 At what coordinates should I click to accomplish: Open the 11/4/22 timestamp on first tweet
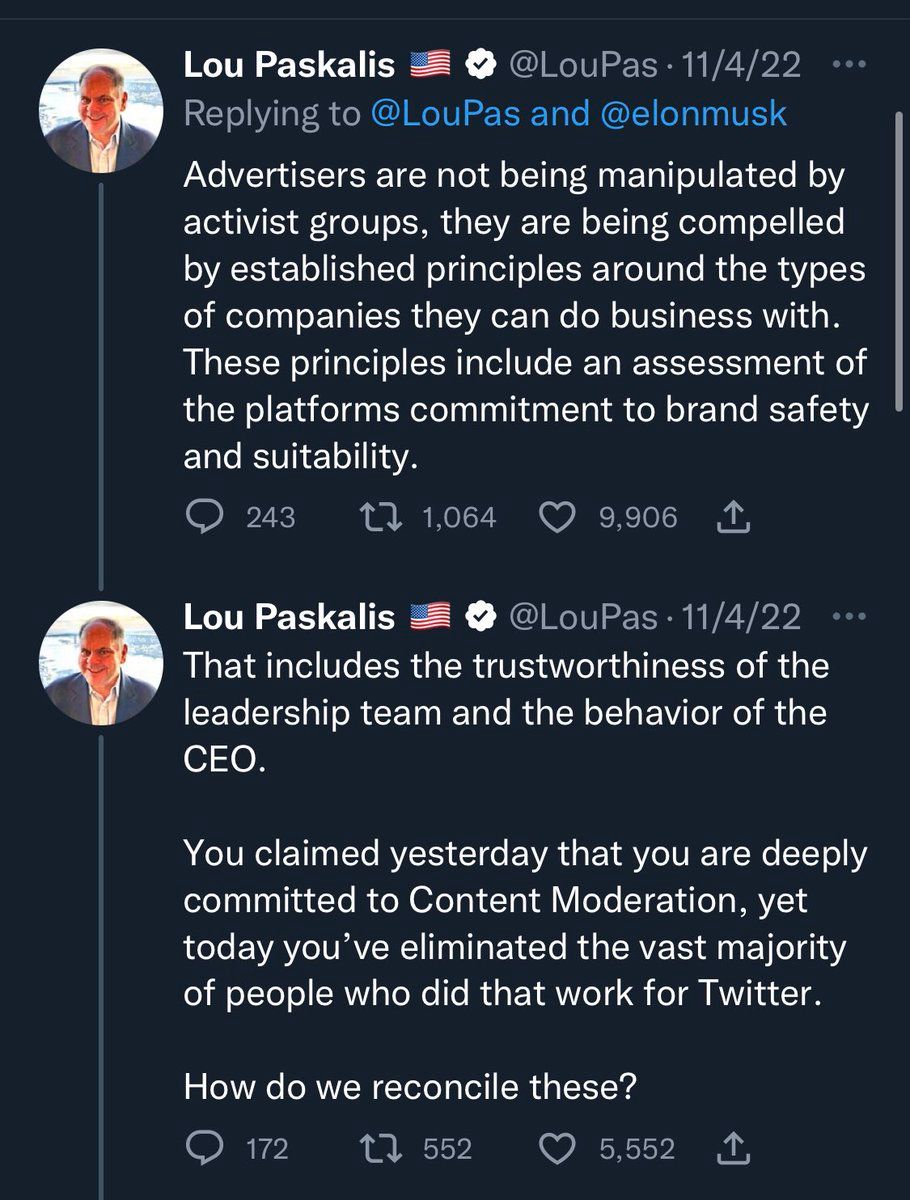click(x=740, y=66)
